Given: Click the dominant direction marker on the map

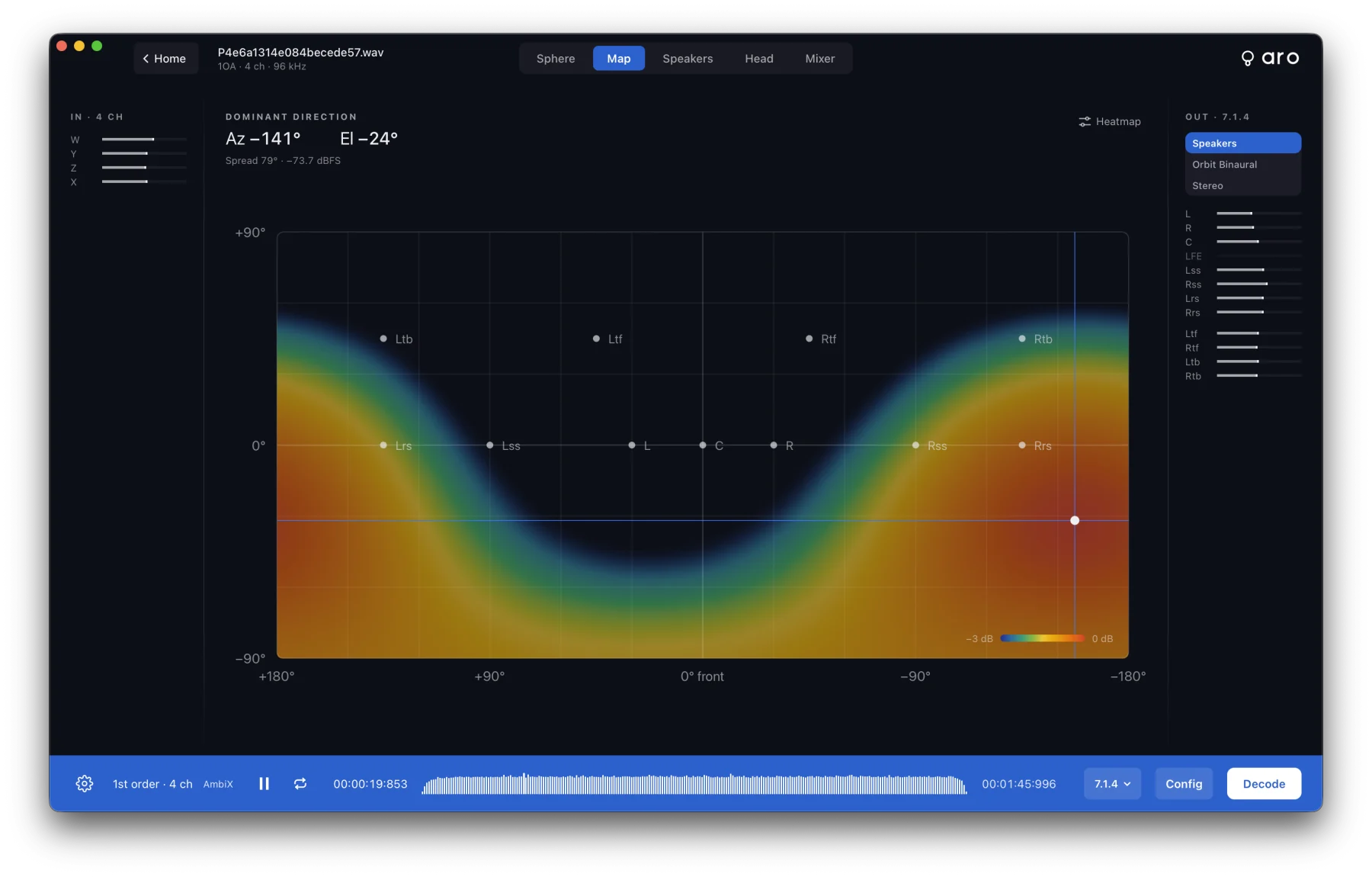Looking at the screenshot, I should tap(1075, 521).
